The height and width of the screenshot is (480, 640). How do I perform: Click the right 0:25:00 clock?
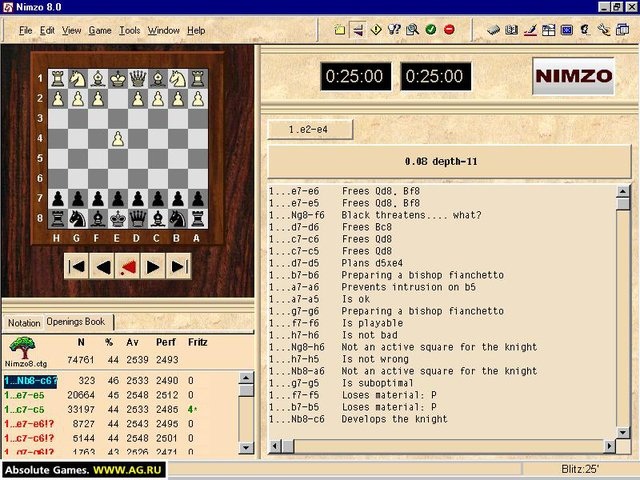435,76
